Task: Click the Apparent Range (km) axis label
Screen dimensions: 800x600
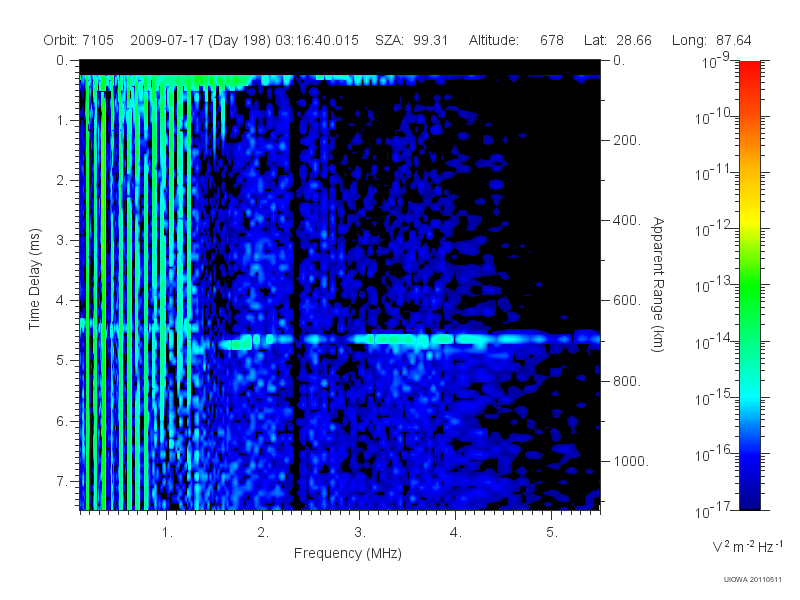Action: [658, 284]
